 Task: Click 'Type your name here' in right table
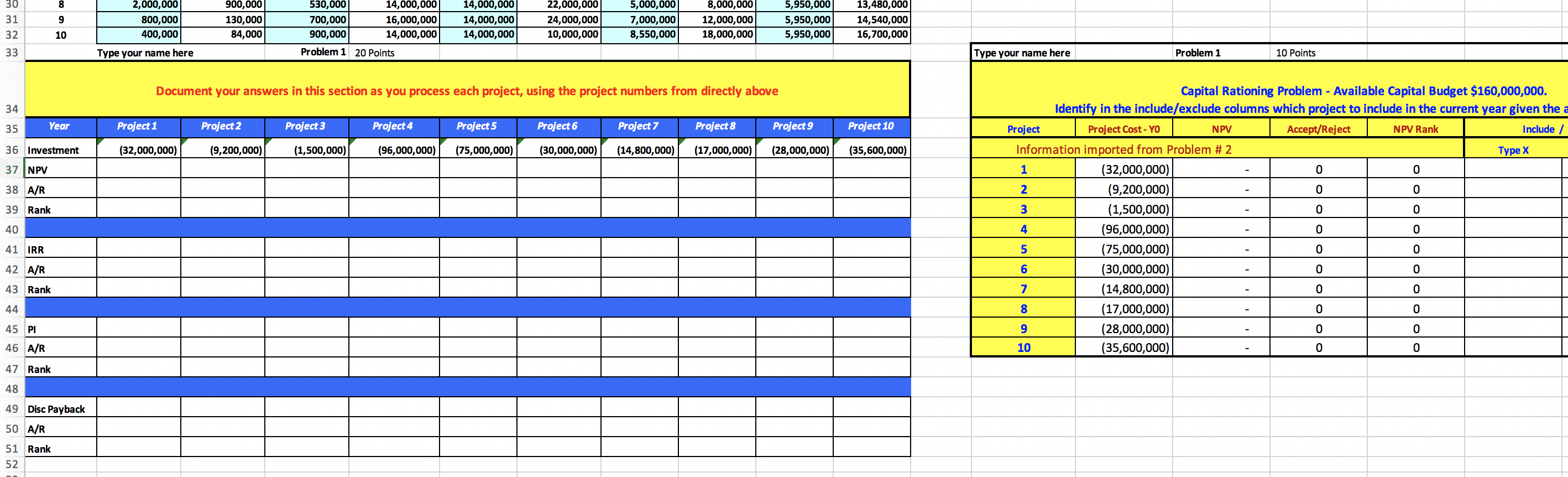(1022, 53)
